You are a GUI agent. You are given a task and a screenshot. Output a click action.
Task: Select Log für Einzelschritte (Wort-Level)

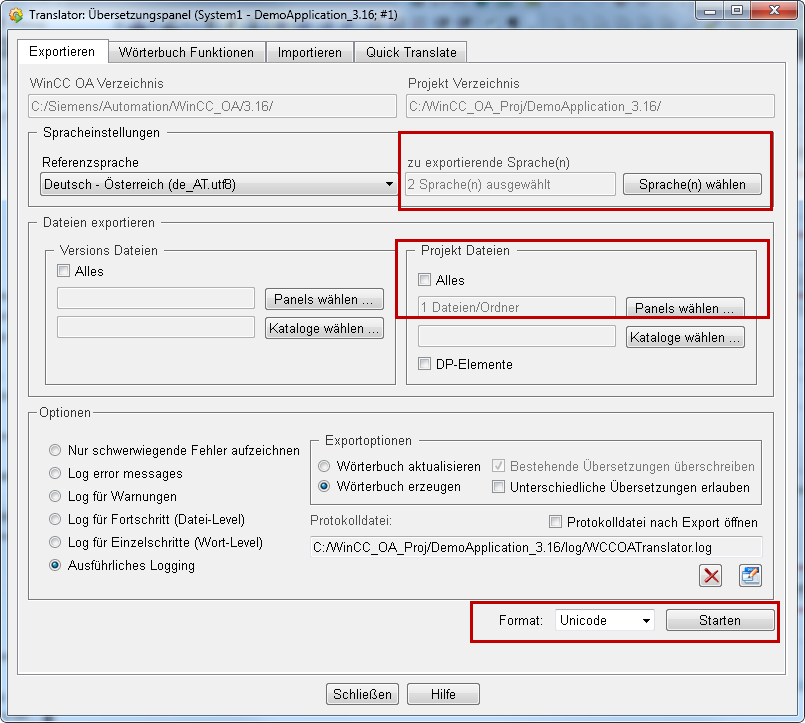coord(55,542)
